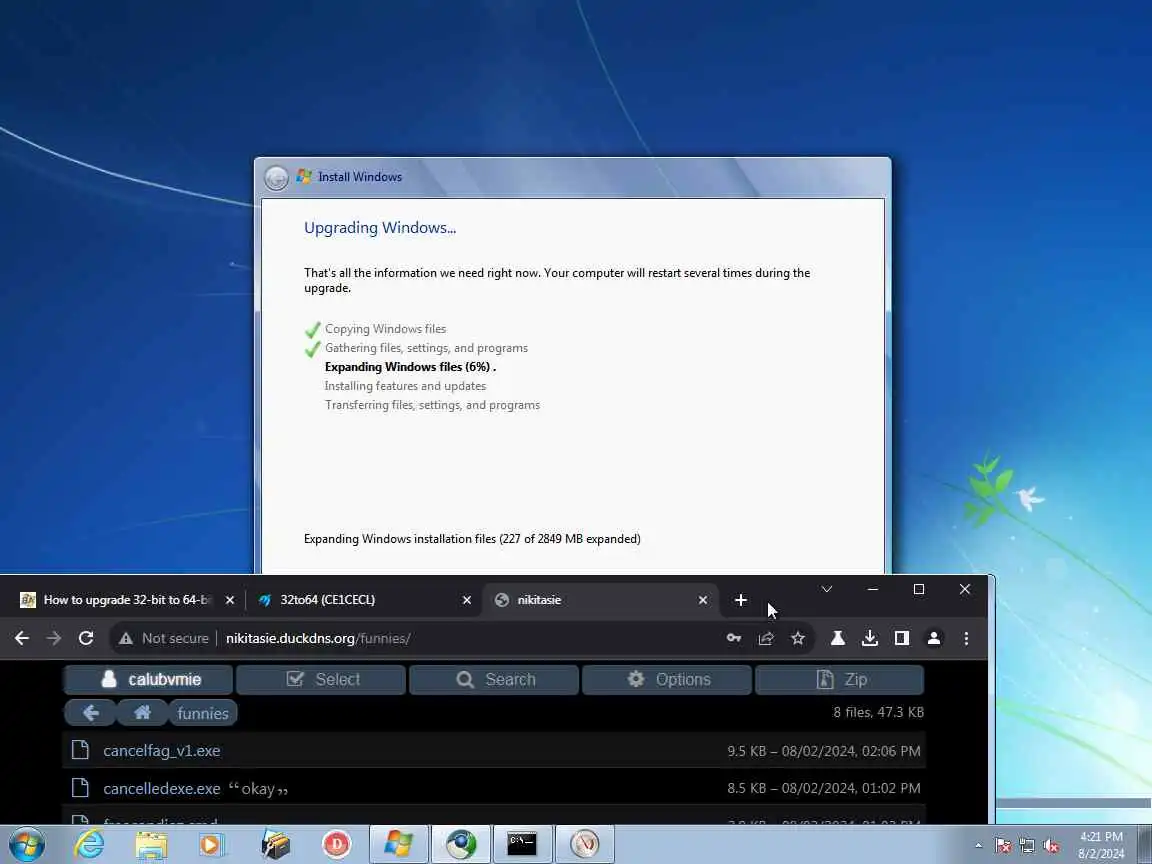Open the network status tray icon
1152x864 pixels.
click(x=1027, y=846)
